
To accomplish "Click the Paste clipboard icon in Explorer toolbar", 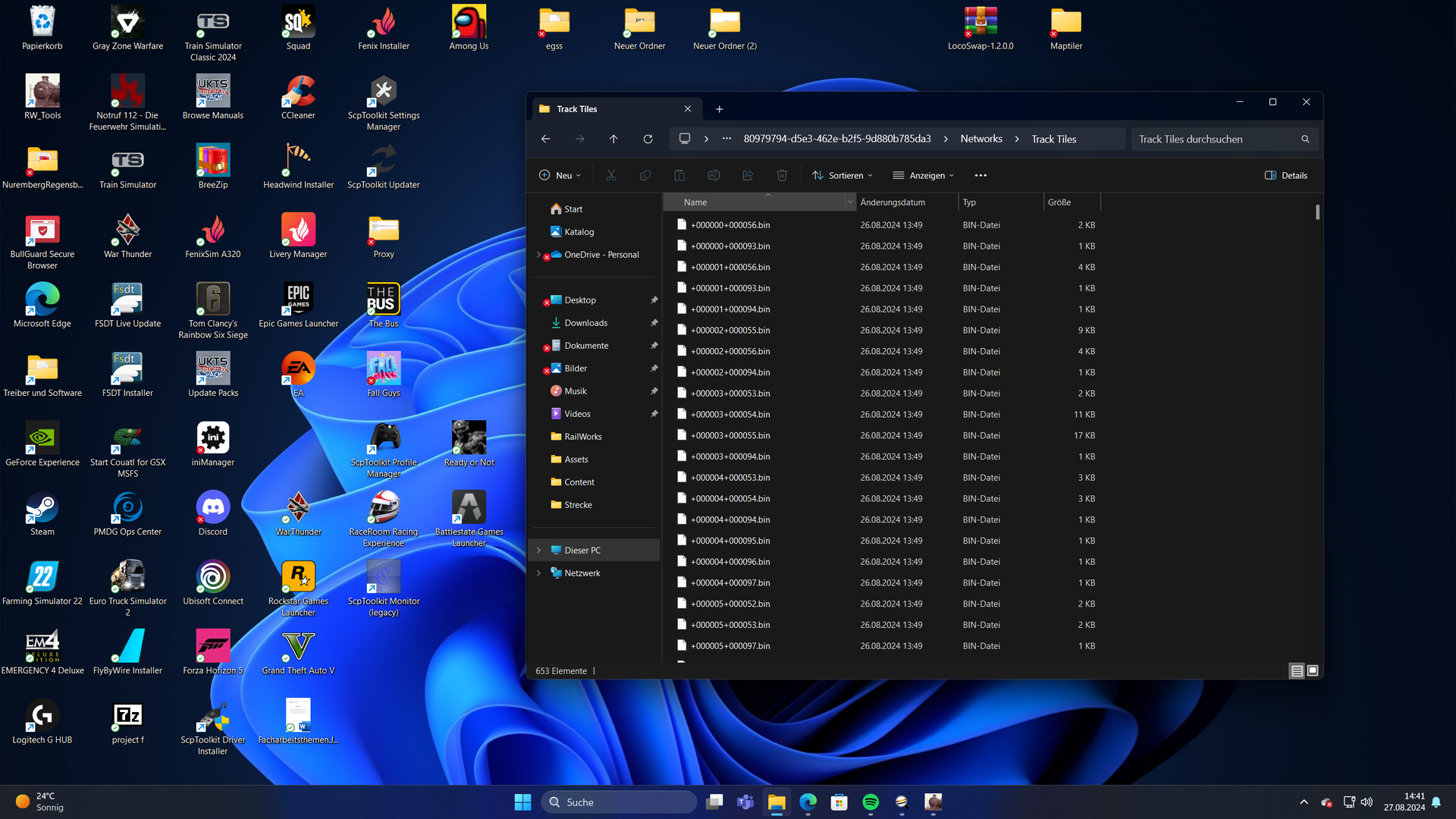I will coord(679,175).
